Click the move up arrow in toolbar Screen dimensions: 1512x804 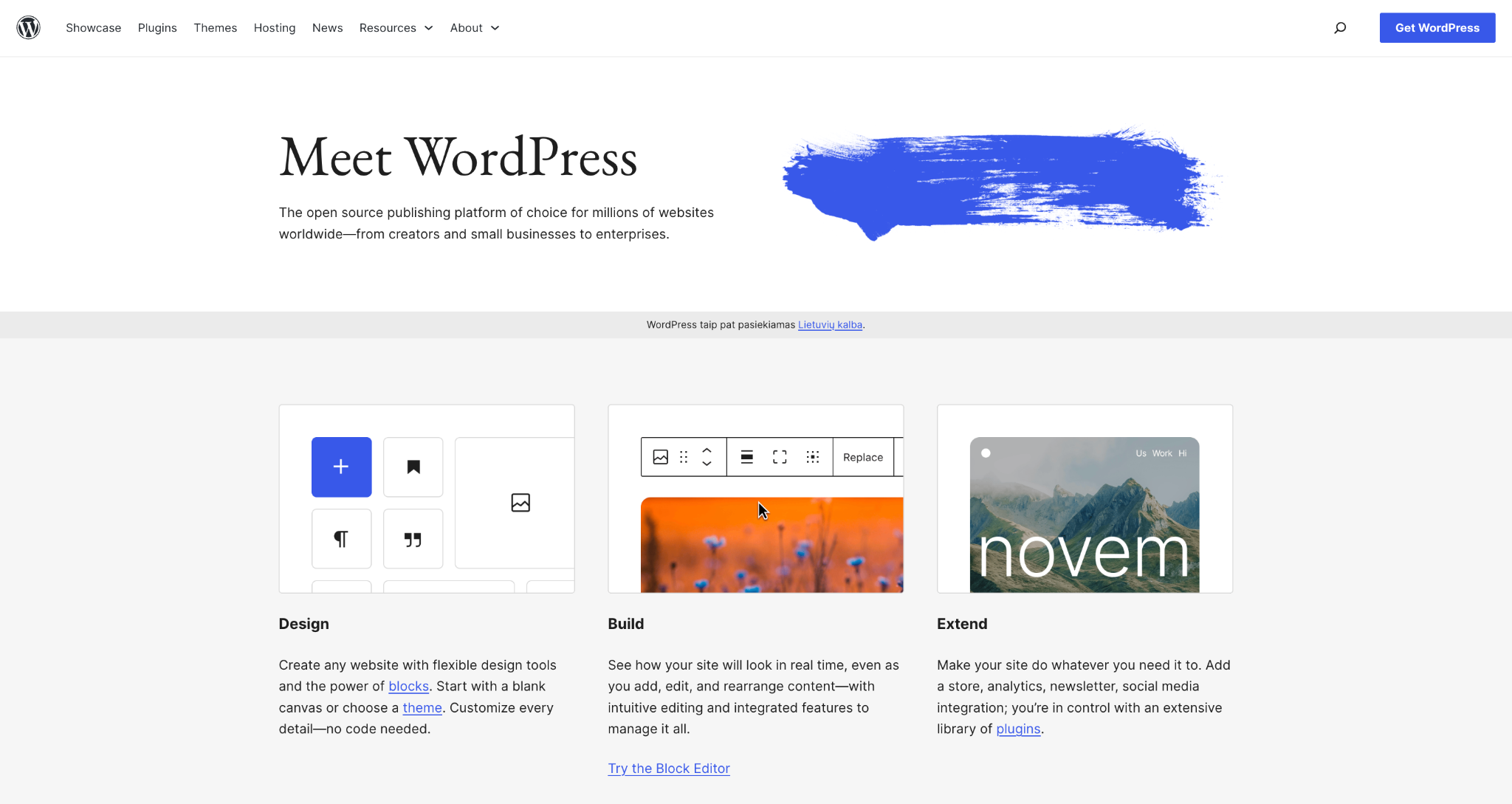tap(707, 450)
